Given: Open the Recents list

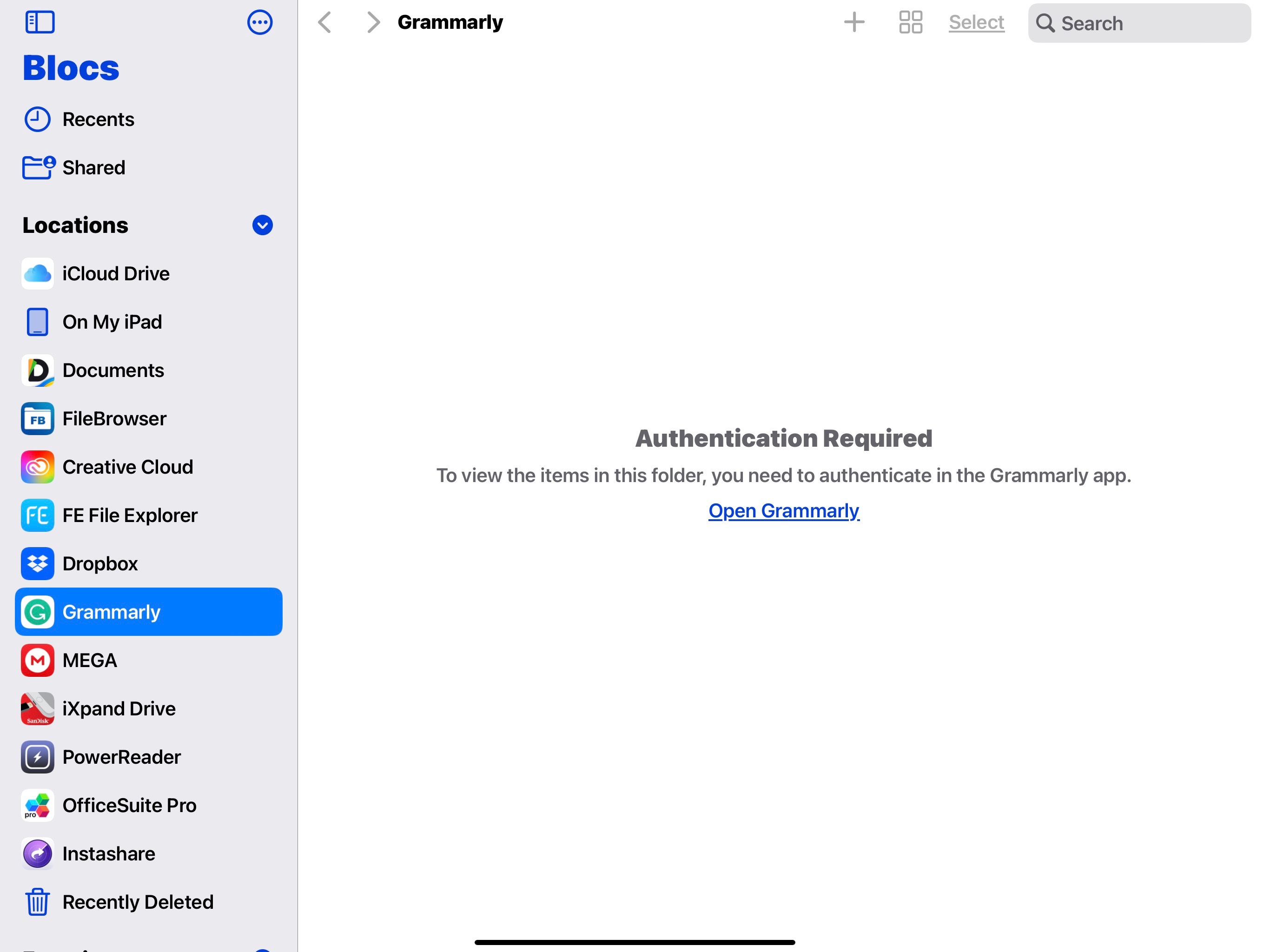Looking at the screenshot, I should click(x=98, y=119).
